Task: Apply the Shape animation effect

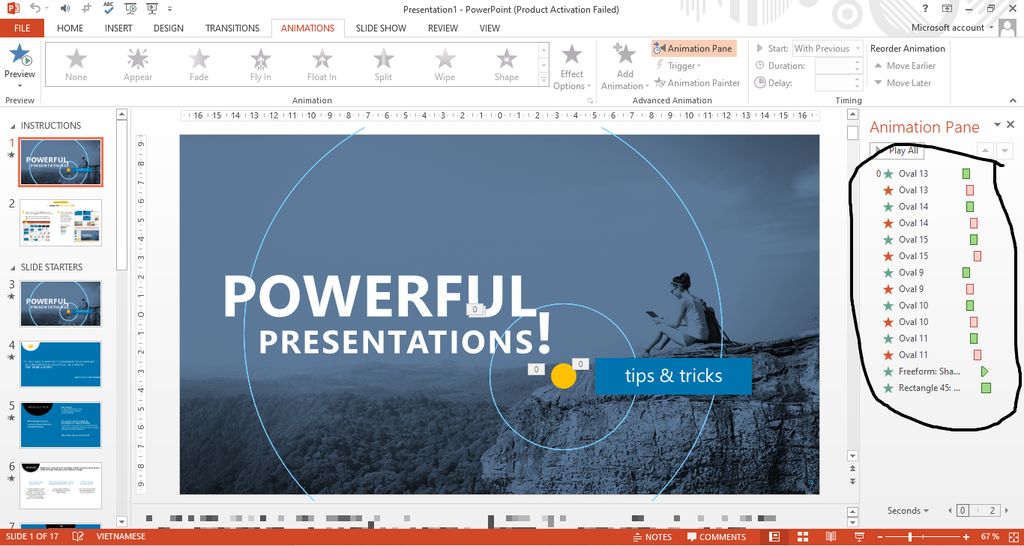Action: tap(506, 65)
